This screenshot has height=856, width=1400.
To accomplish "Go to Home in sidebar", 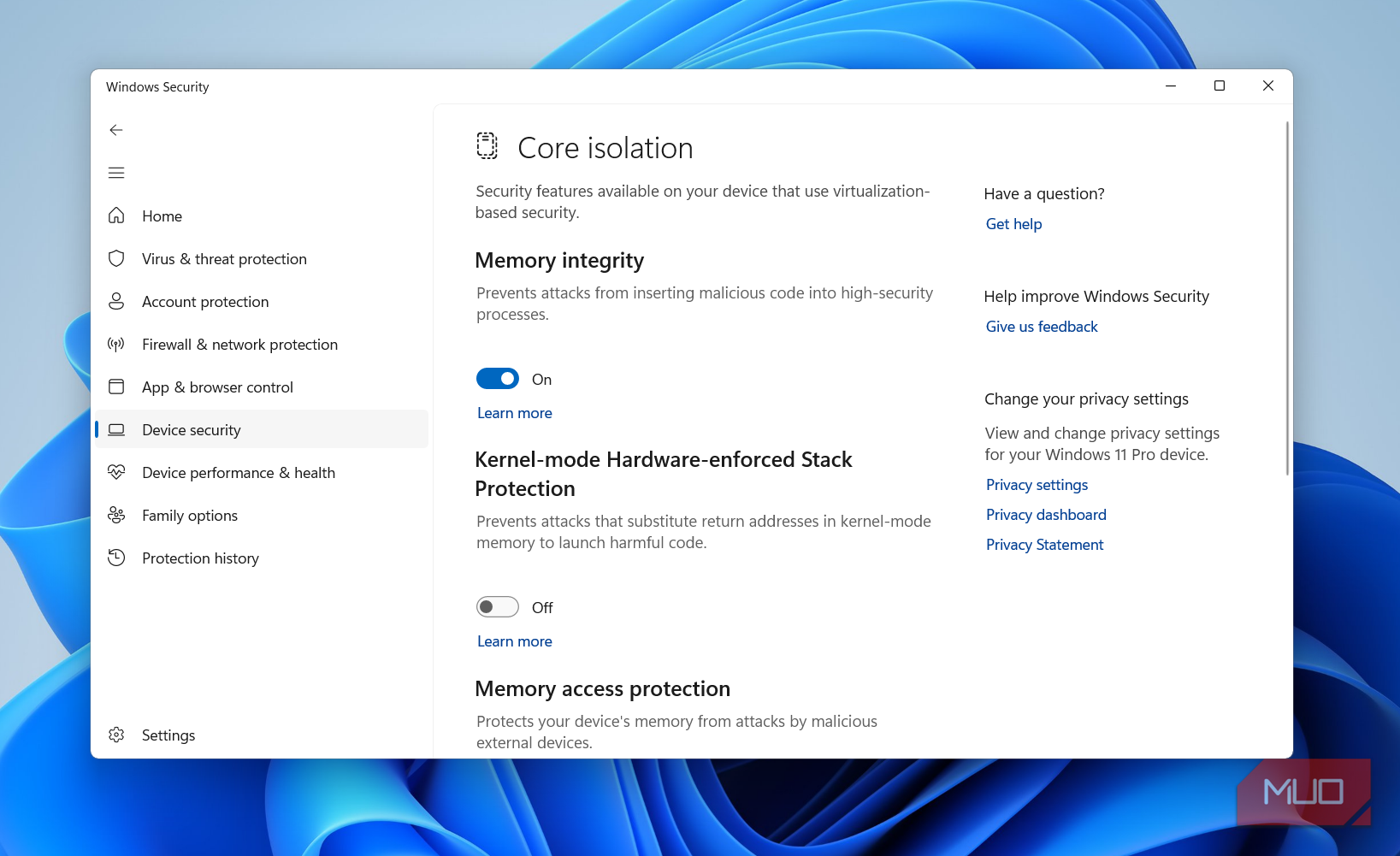I will (x=262, y=215).
